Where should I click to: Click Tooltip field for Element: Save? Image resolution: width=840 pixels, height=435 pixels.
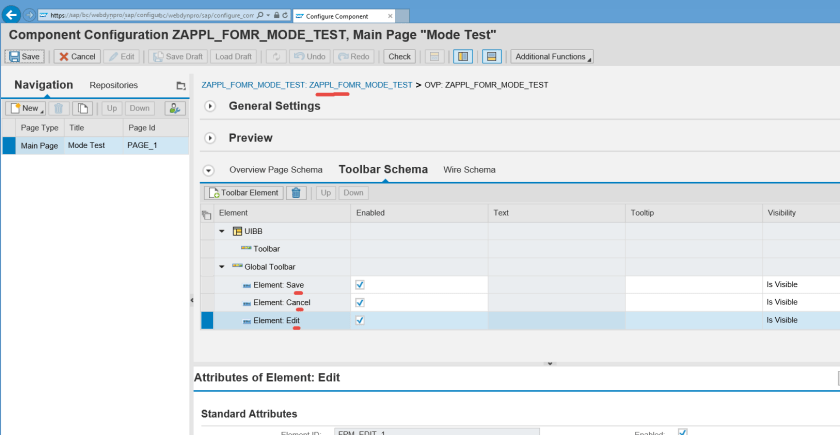click(x=693, y=285)
